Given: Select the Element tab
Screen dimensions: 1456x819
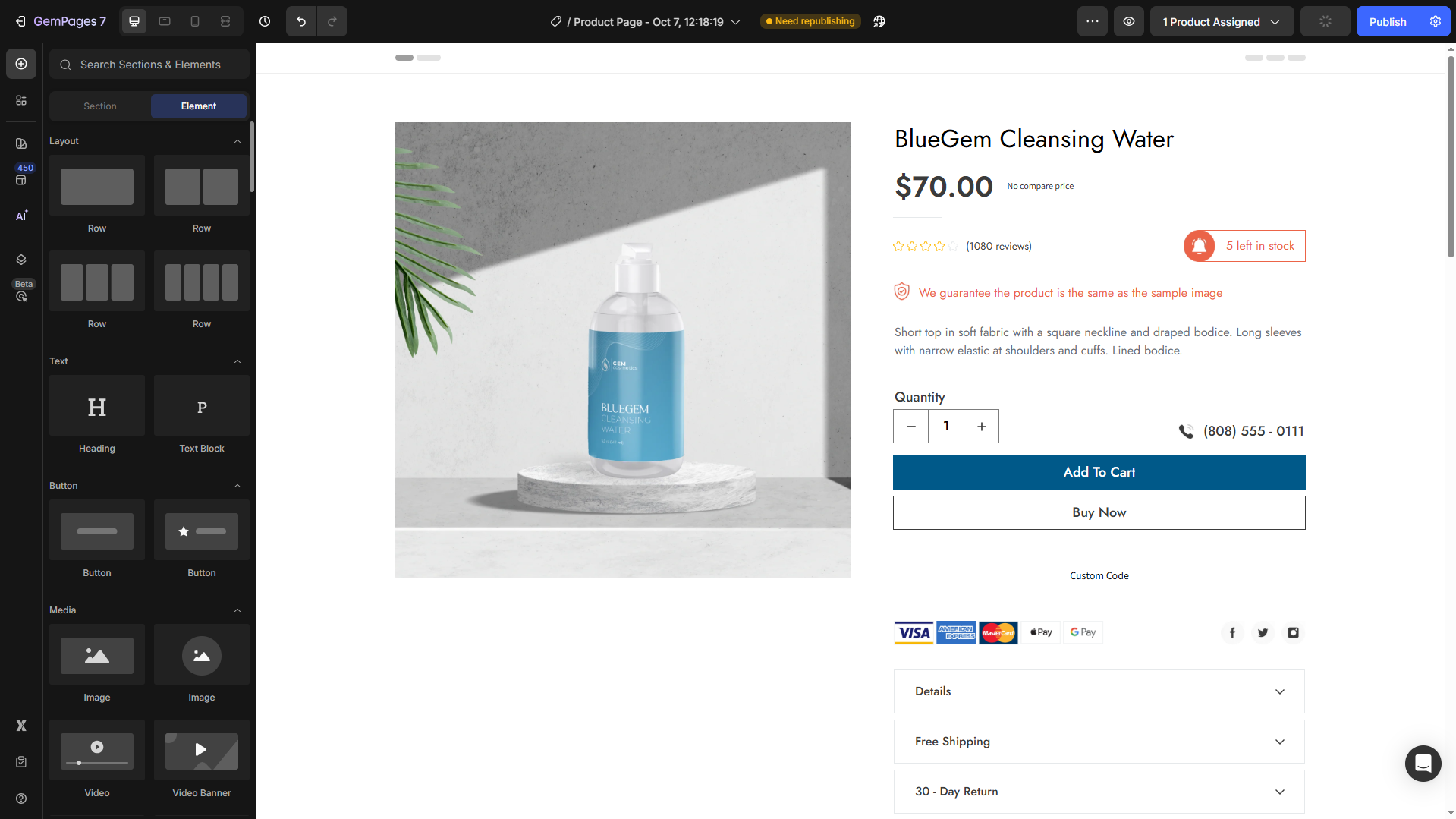Looking at the screenshot, I should pos(199,106).
